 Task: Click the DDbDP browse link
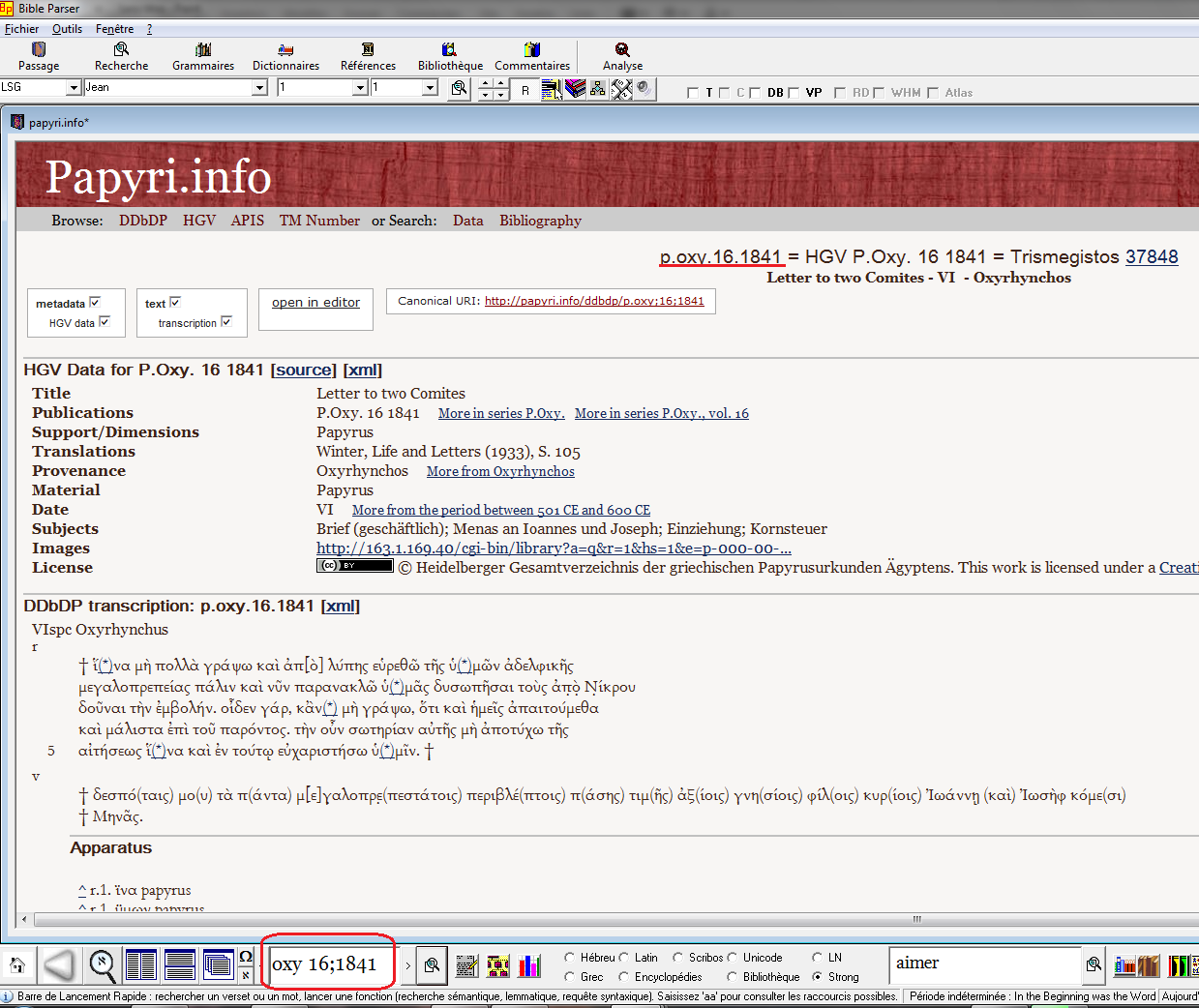point(143,221)
